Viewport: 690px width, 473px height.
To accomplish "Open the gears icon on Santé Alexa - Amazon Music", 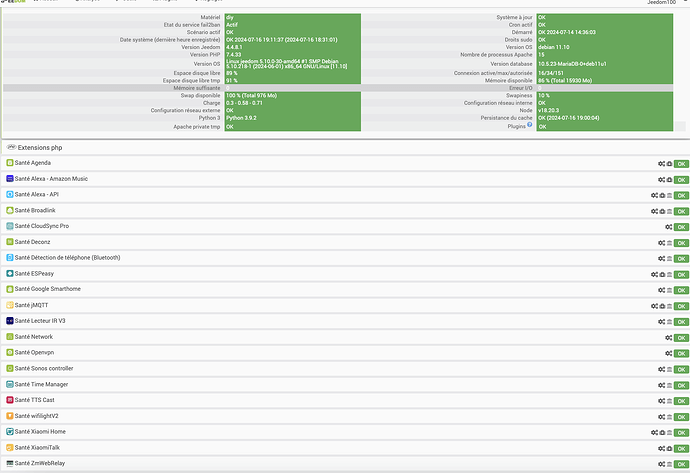I will click(661, 180).
